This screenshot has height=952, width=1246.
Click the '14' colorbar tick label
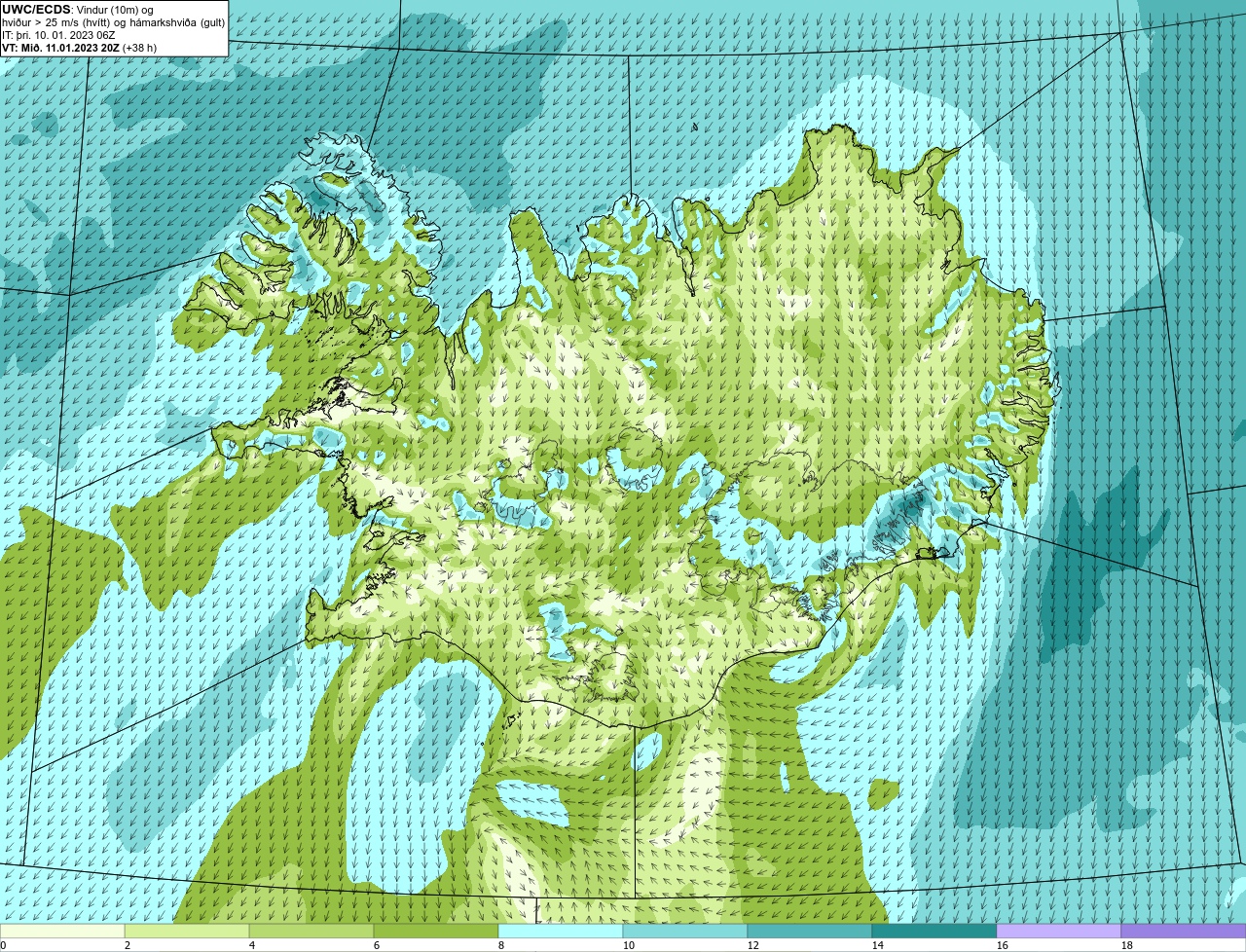click(878, 945)
